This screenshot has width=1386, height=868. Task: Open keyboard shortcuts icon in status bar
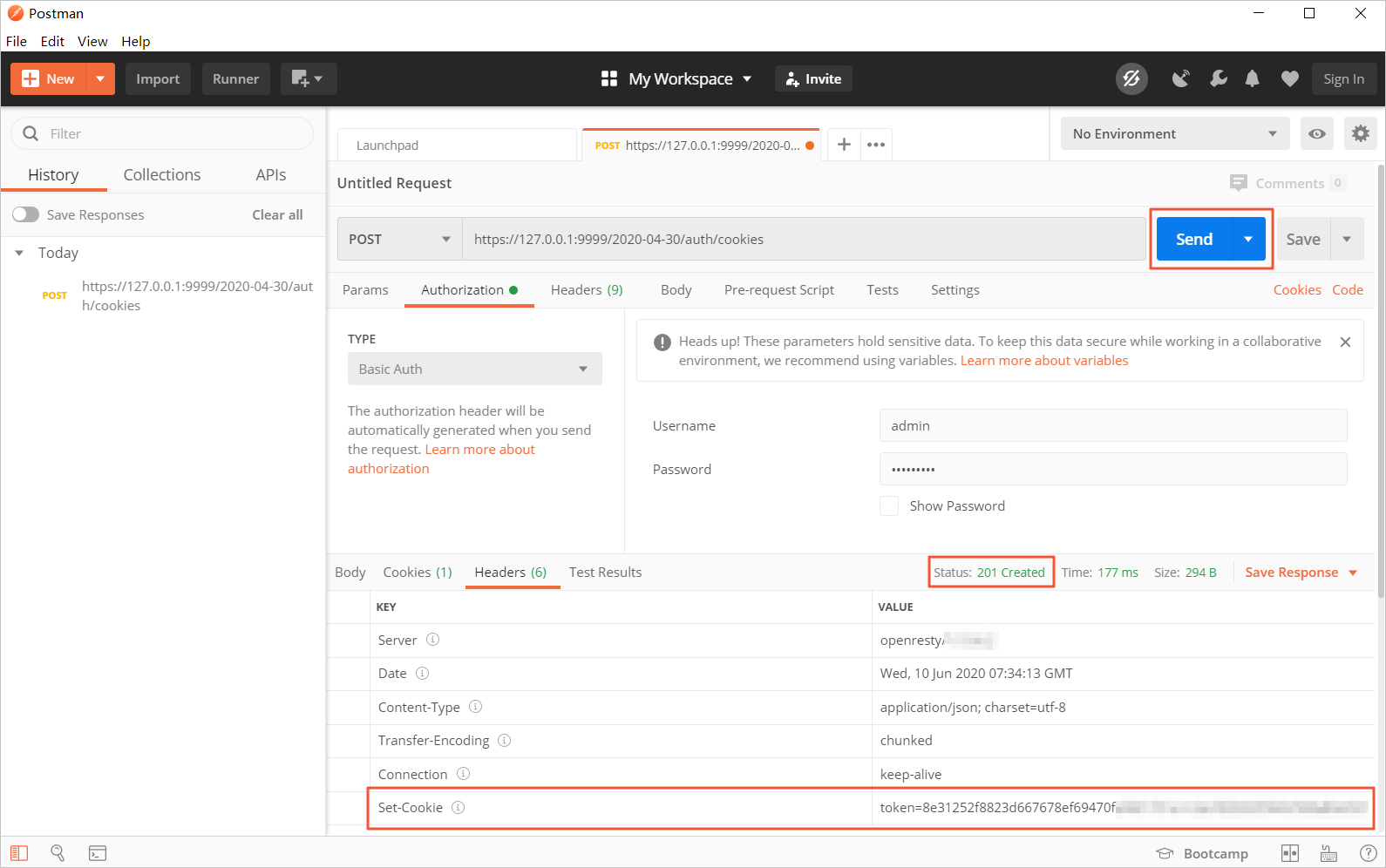pyautogui.click(x=1328, y=853)
